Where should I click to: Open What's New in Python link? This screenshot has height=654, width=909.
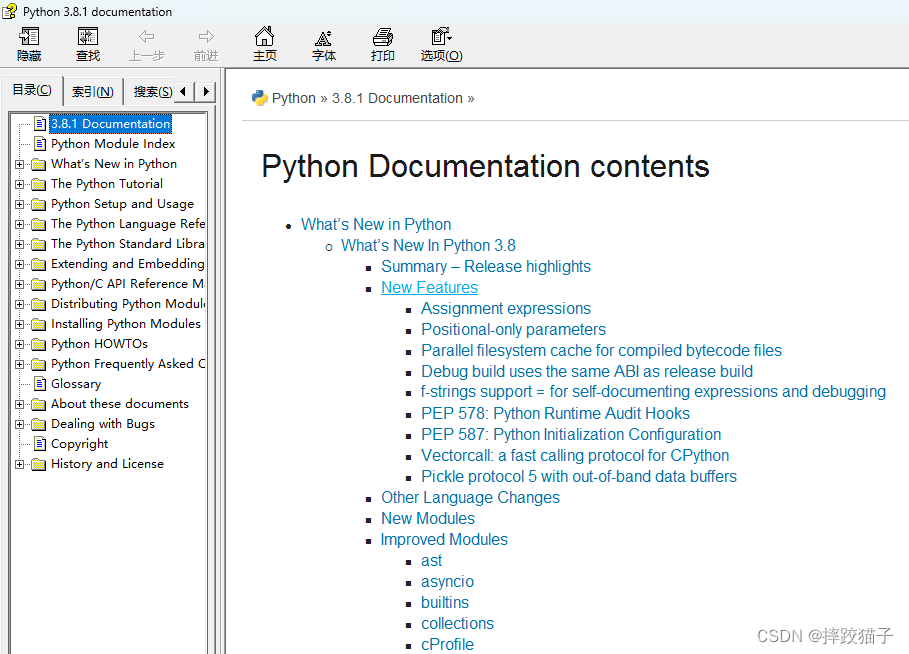pyautogui.click(x=376, y=224)
